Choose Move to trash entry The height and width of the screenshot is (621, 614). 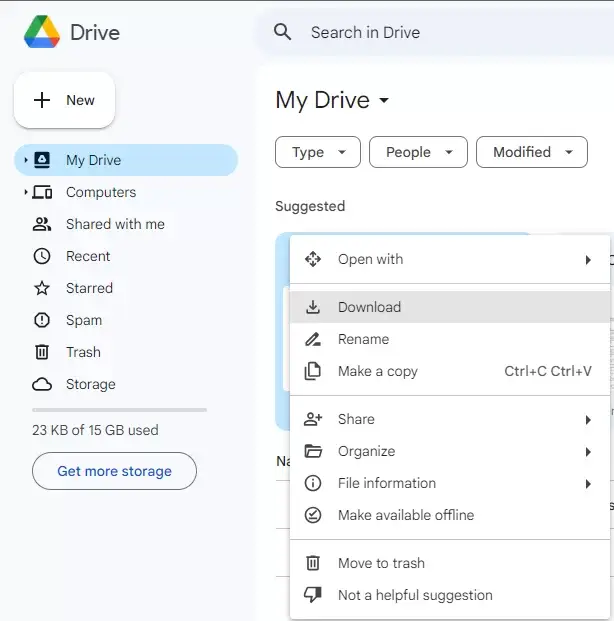(450, 563)
